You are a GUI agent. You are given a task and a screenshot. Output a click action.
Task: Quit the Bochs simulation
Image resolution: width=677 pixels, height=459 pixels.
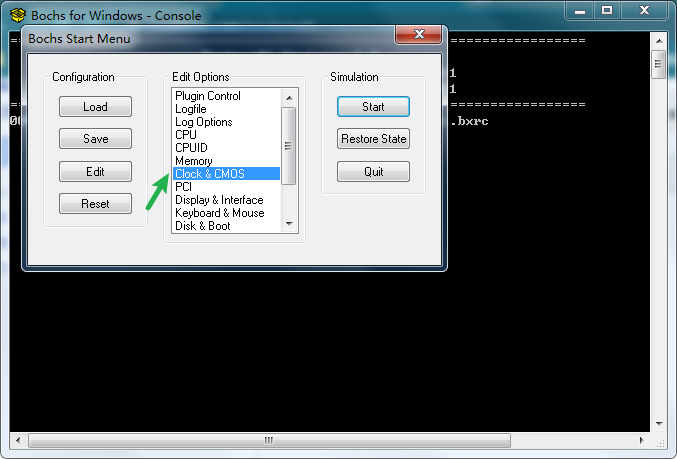373,171
